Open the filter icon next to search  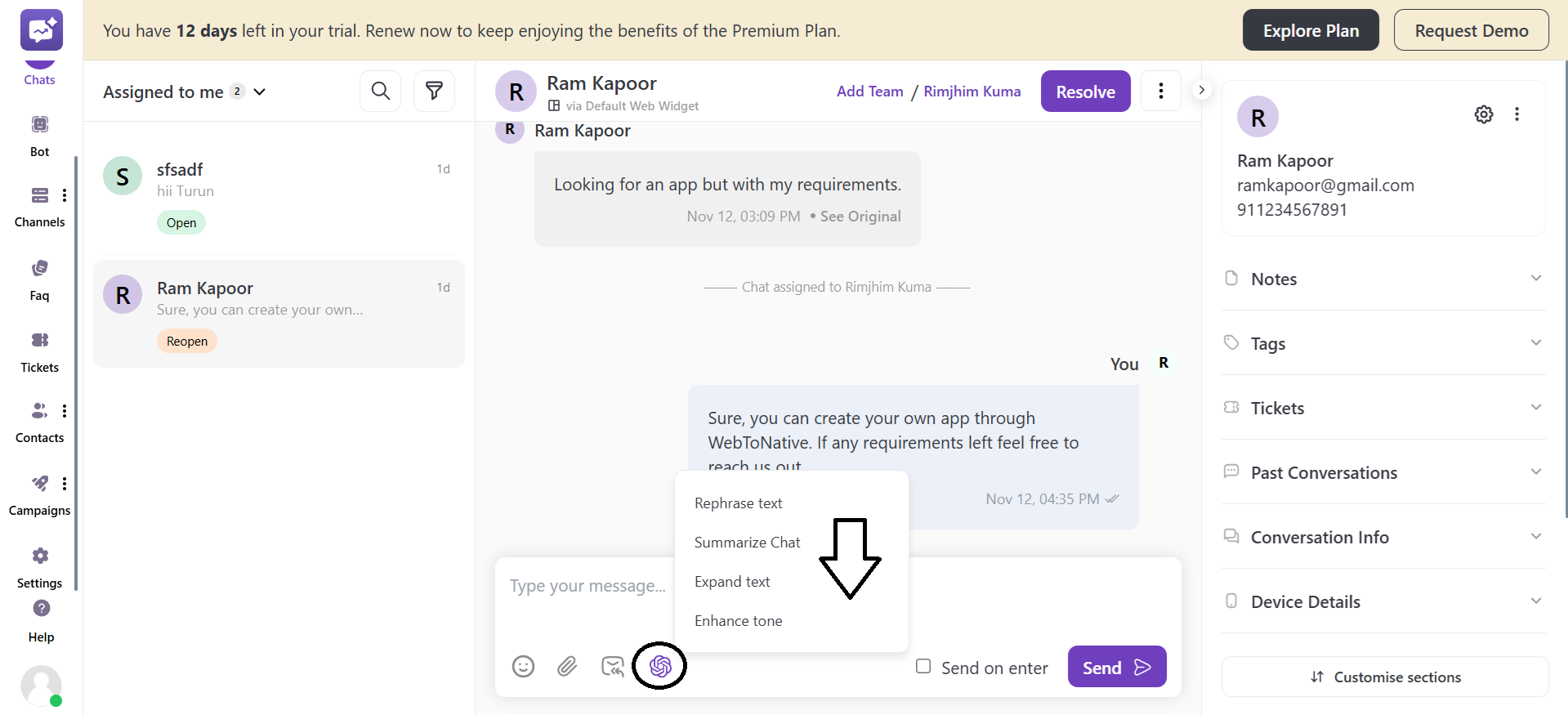(x=434, y=91)
